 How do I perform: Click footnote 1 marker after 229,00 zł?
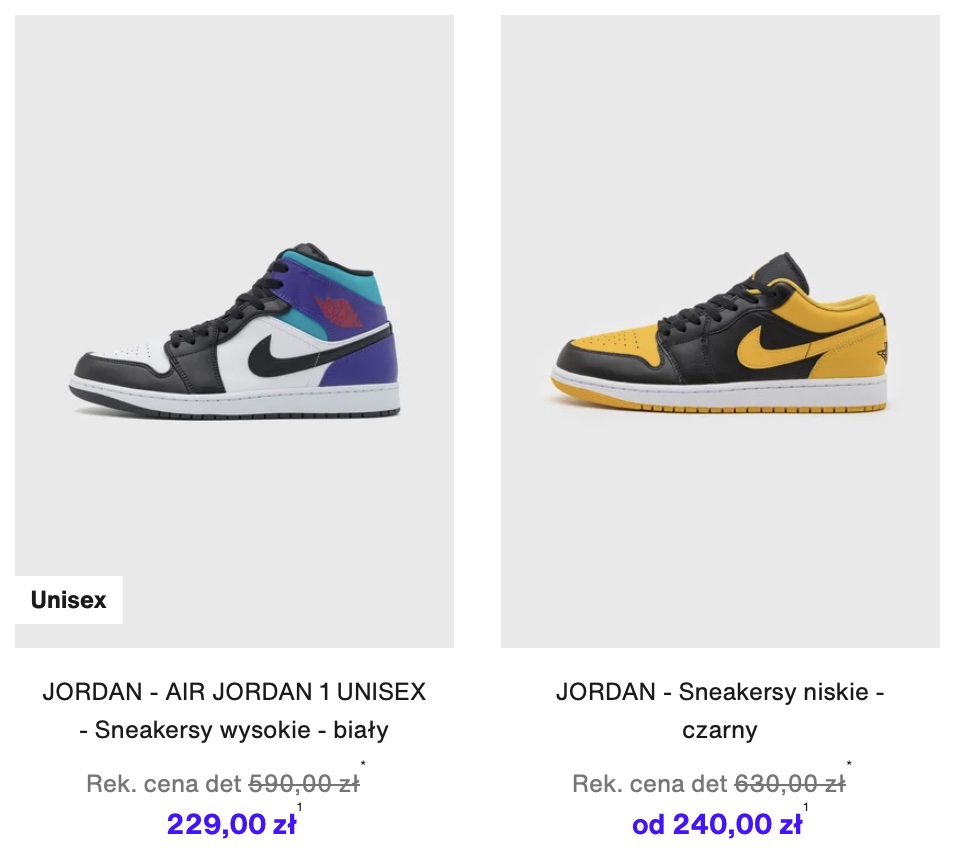299,807
